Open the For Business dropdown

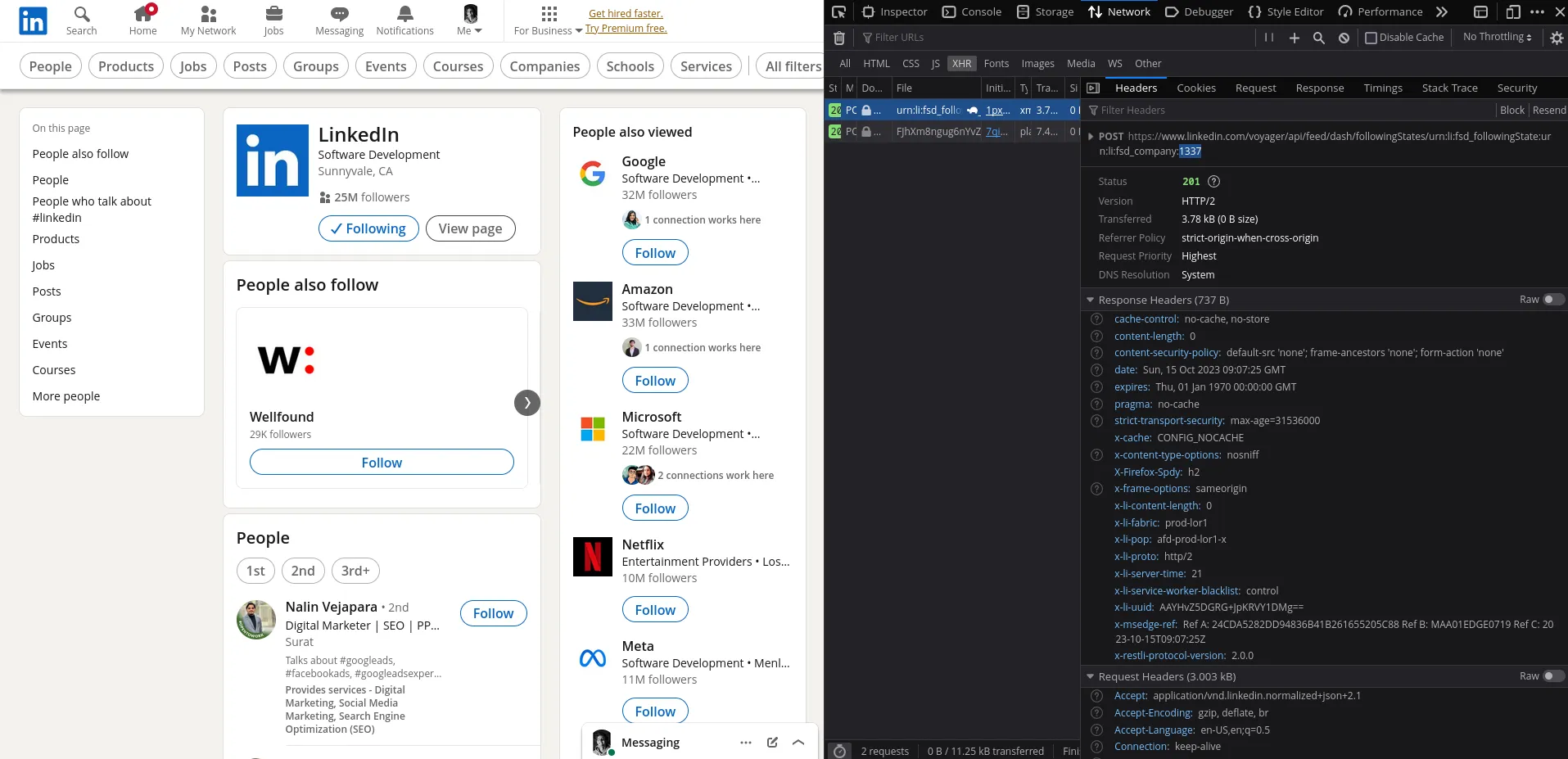pyautogui.click(x=549, y=21)
